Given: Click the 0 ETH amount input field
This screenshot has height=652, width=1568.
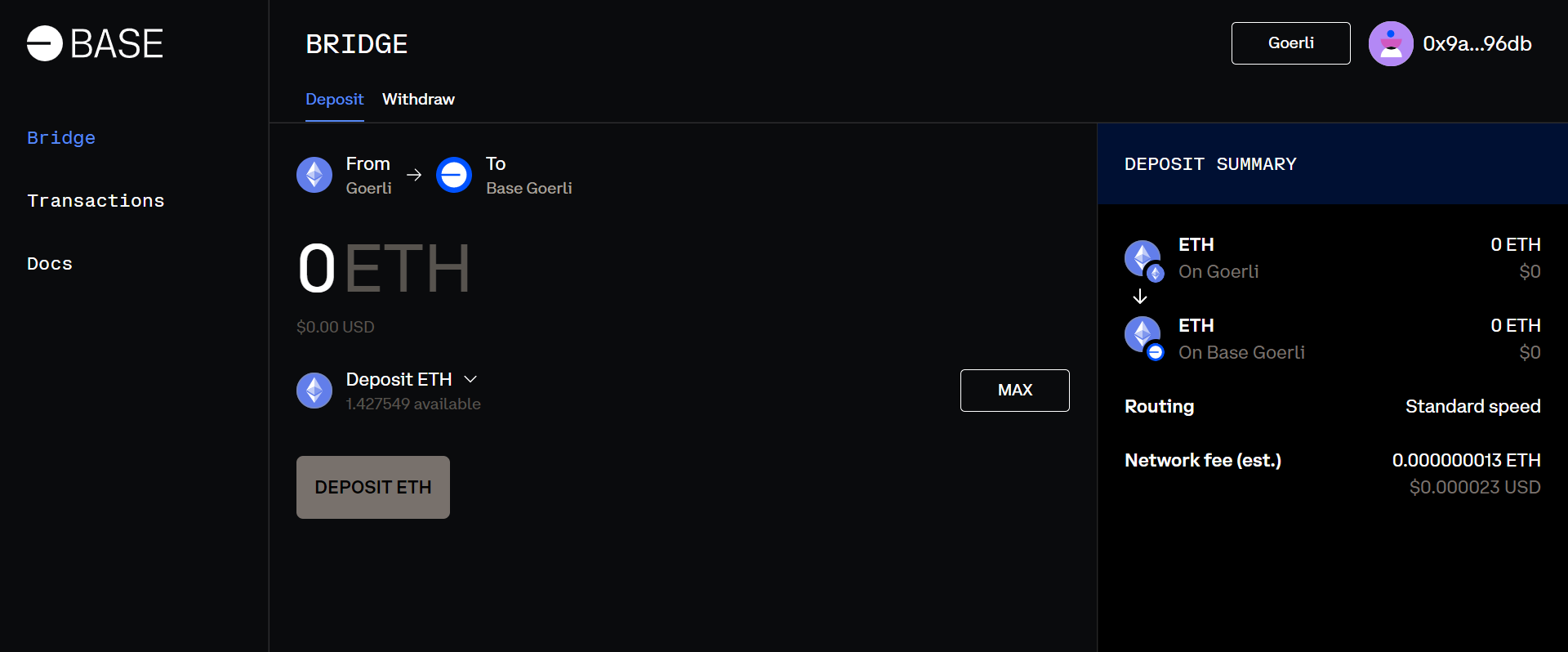Looking at the screenshot, I should [x=384, y=269].
